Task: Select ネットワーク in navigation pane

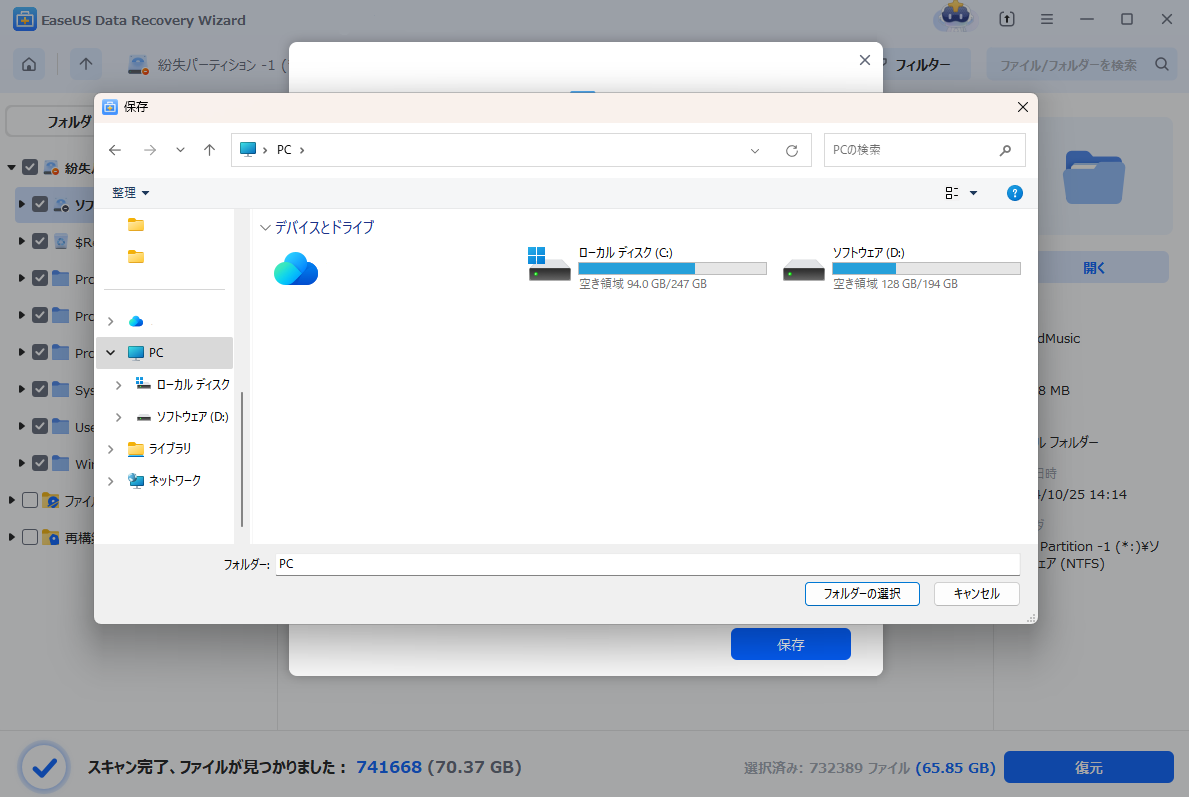Action: coord(174,481)
